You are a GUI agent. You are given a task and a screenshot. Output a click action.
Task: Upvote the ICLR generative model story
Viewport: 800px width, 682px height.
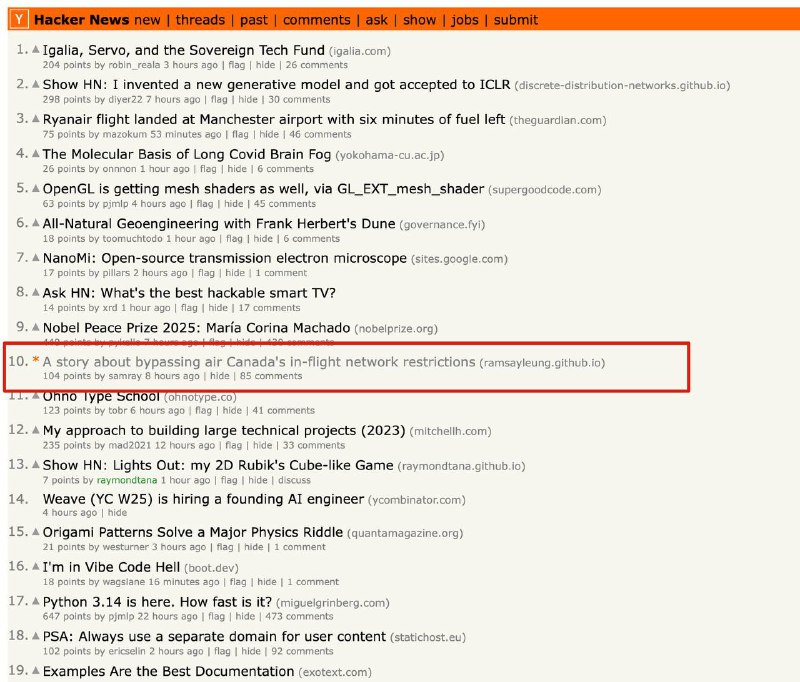click(x=36, y=84)
